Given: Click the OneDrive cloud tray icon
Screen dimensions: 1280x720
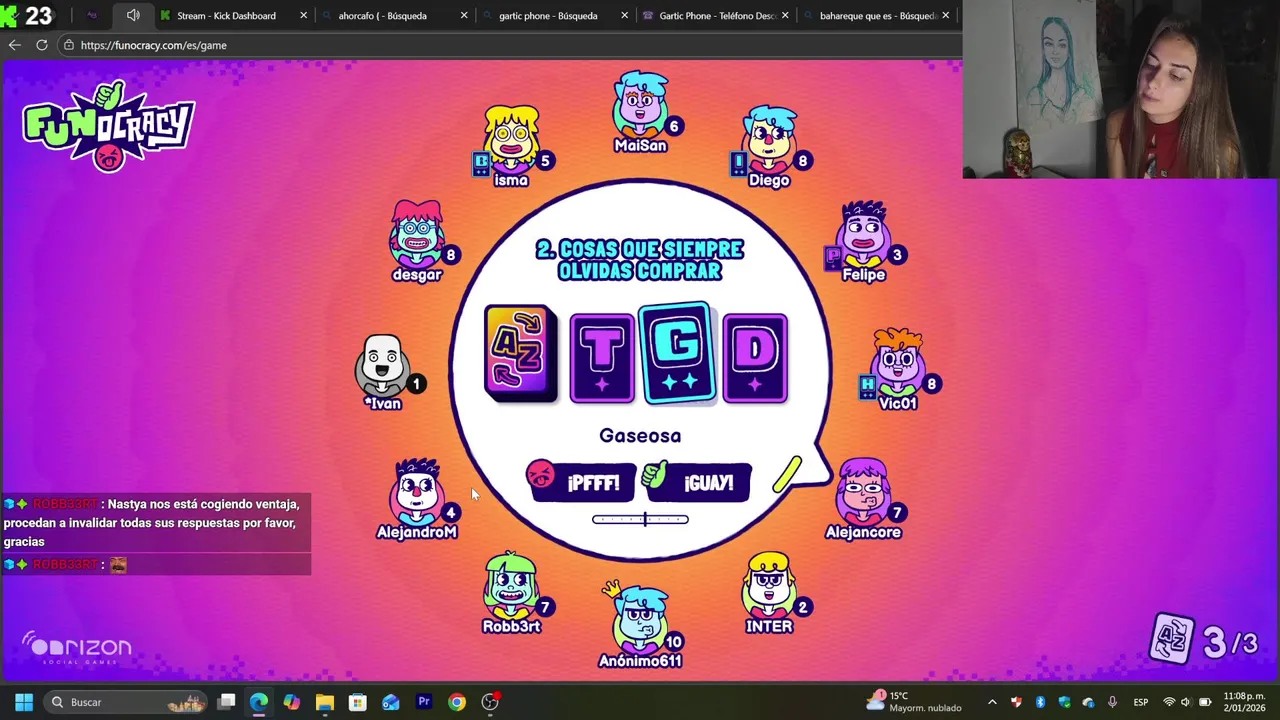Looking at the screenshot, I should (x=1088, y=702).
